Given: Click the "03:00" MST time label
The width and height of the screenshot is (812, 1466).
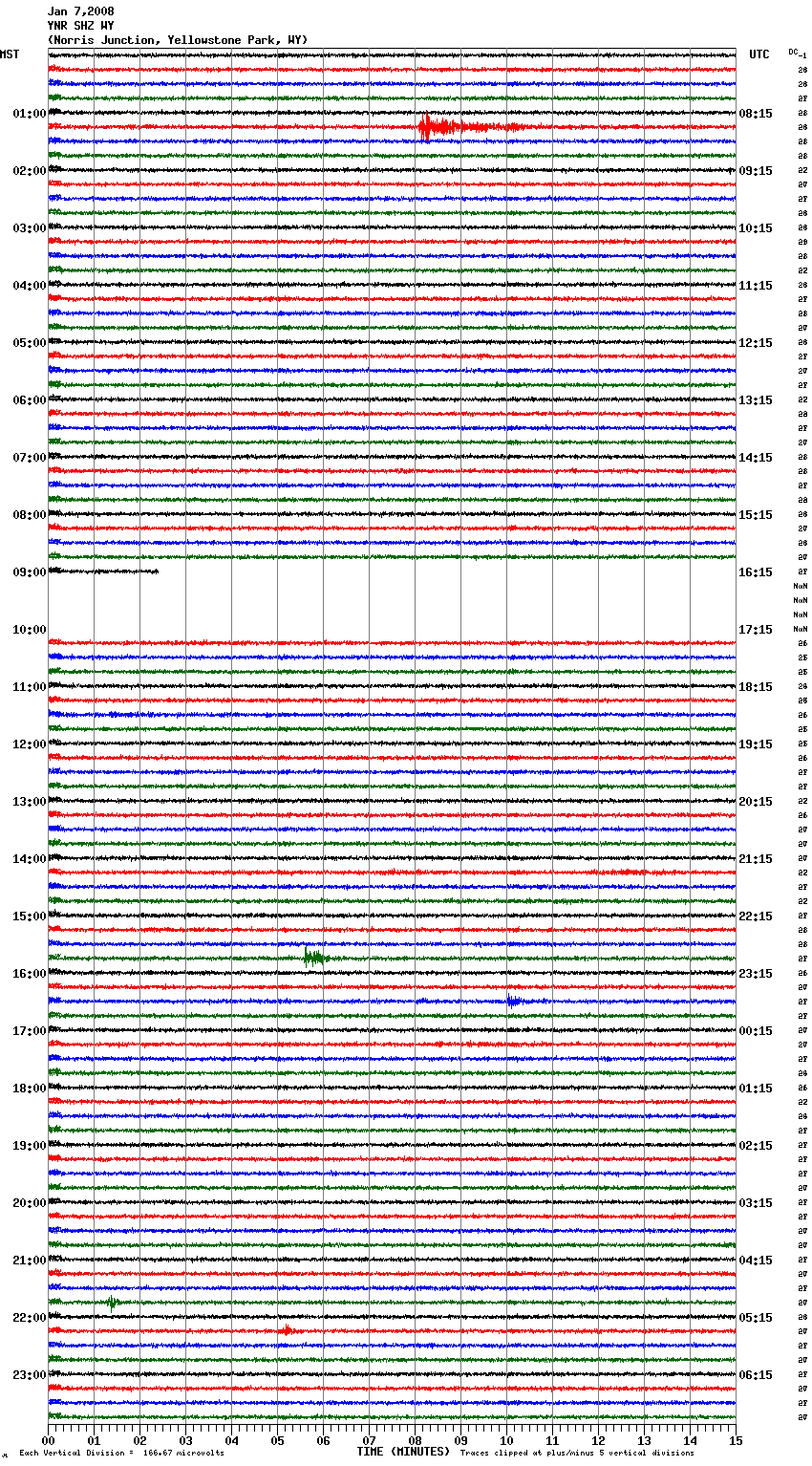Looking at the screenshot, I should 30,228.
